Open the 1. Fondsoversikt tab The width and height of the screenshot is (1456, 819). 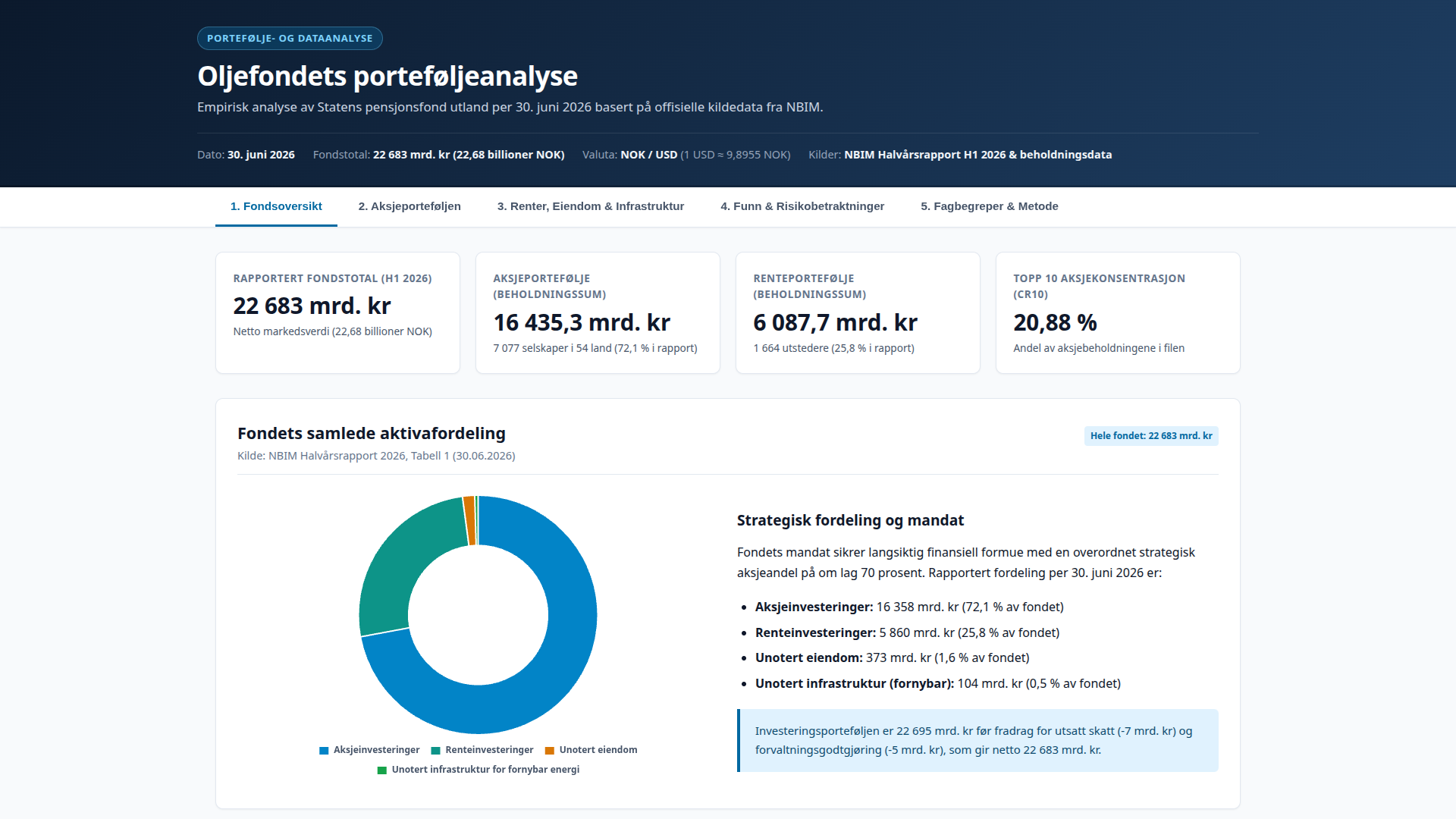[276, 206]
